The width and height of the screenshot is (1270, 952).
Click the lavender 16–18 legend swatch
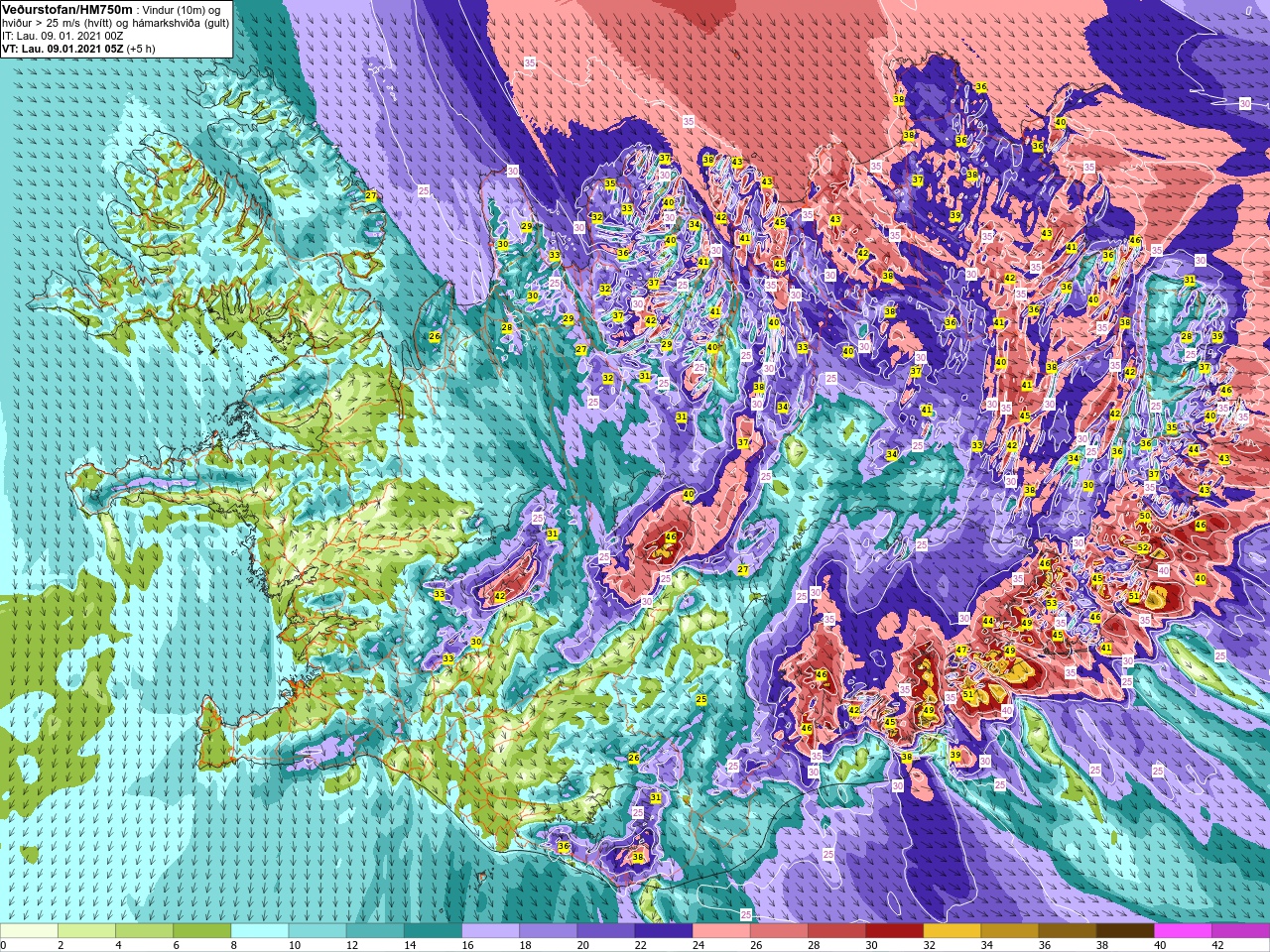490,931
